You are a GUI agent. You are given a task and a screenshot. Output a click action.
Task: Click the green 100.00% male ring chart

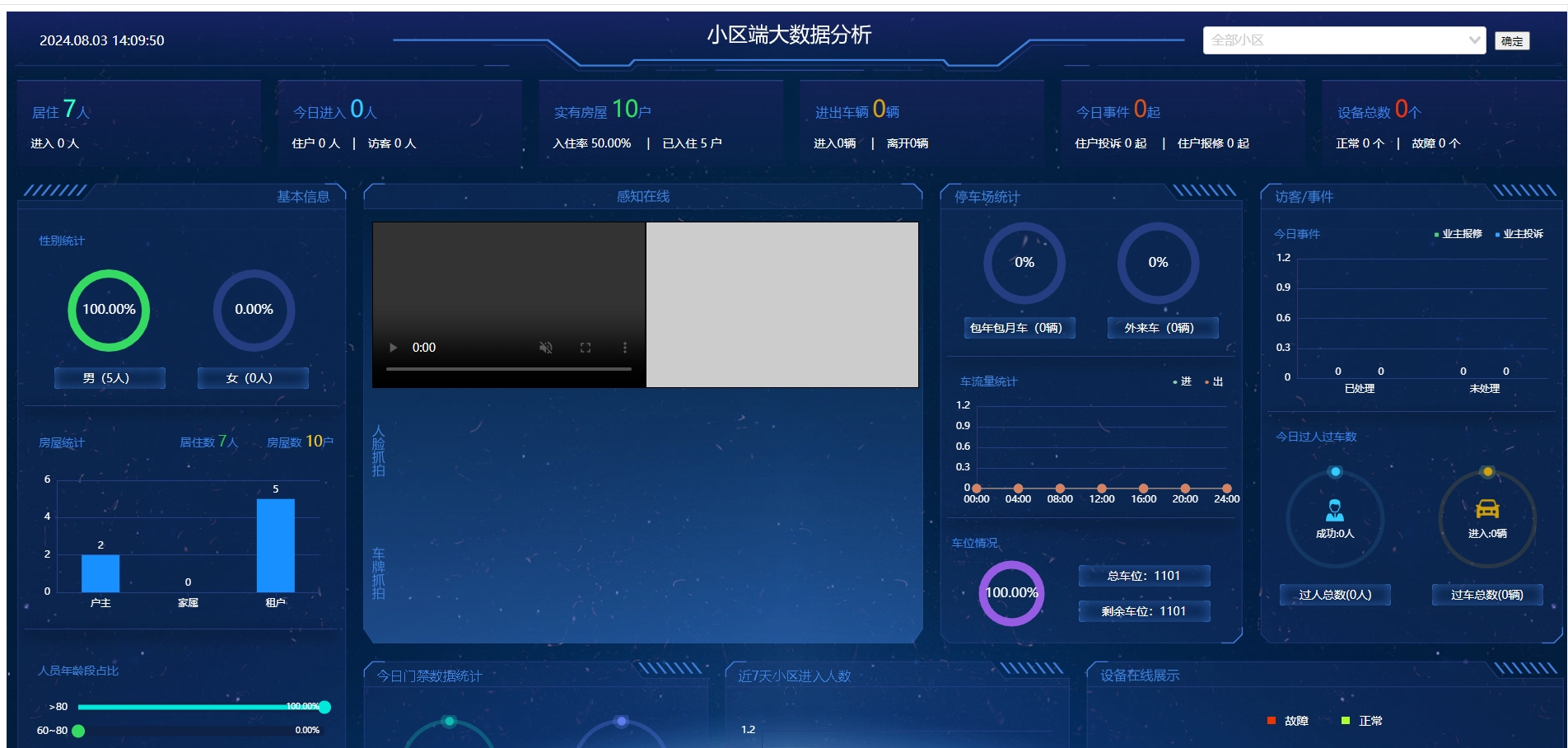click(x=109, y=310)
